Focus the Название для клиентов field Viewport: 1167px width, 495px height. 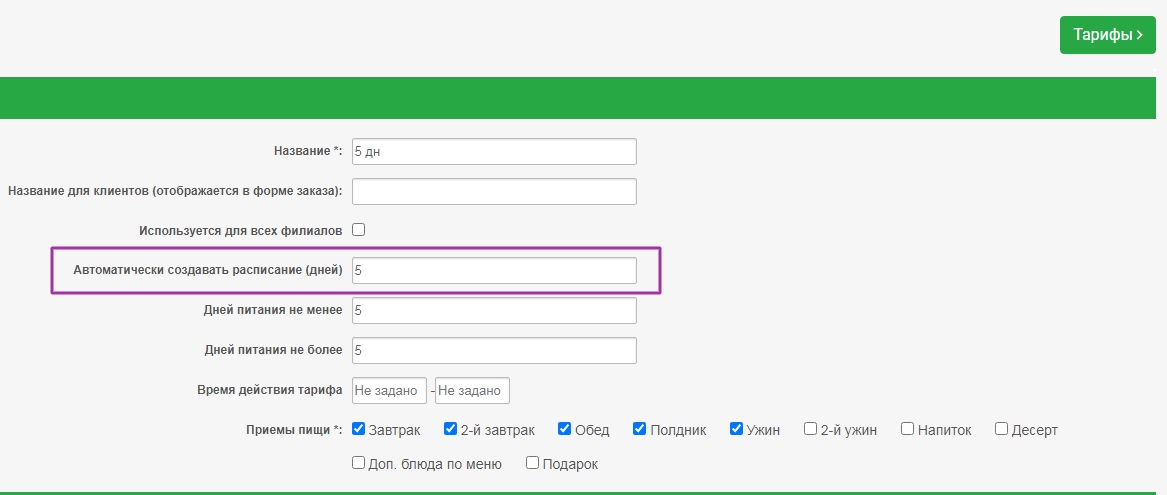click(494, 191)
